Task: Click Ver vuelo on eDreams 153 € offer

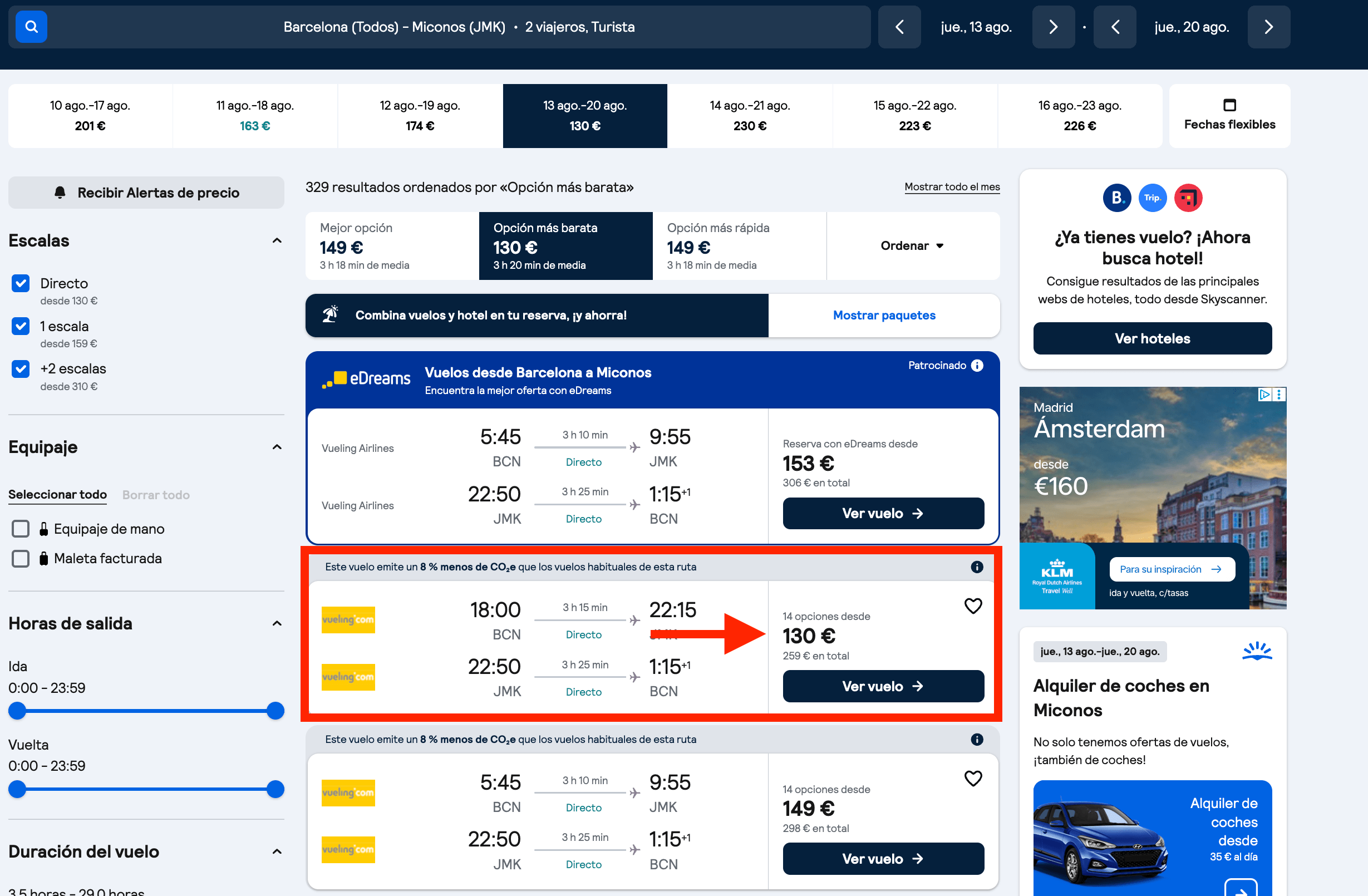Action: coord(883,513)
